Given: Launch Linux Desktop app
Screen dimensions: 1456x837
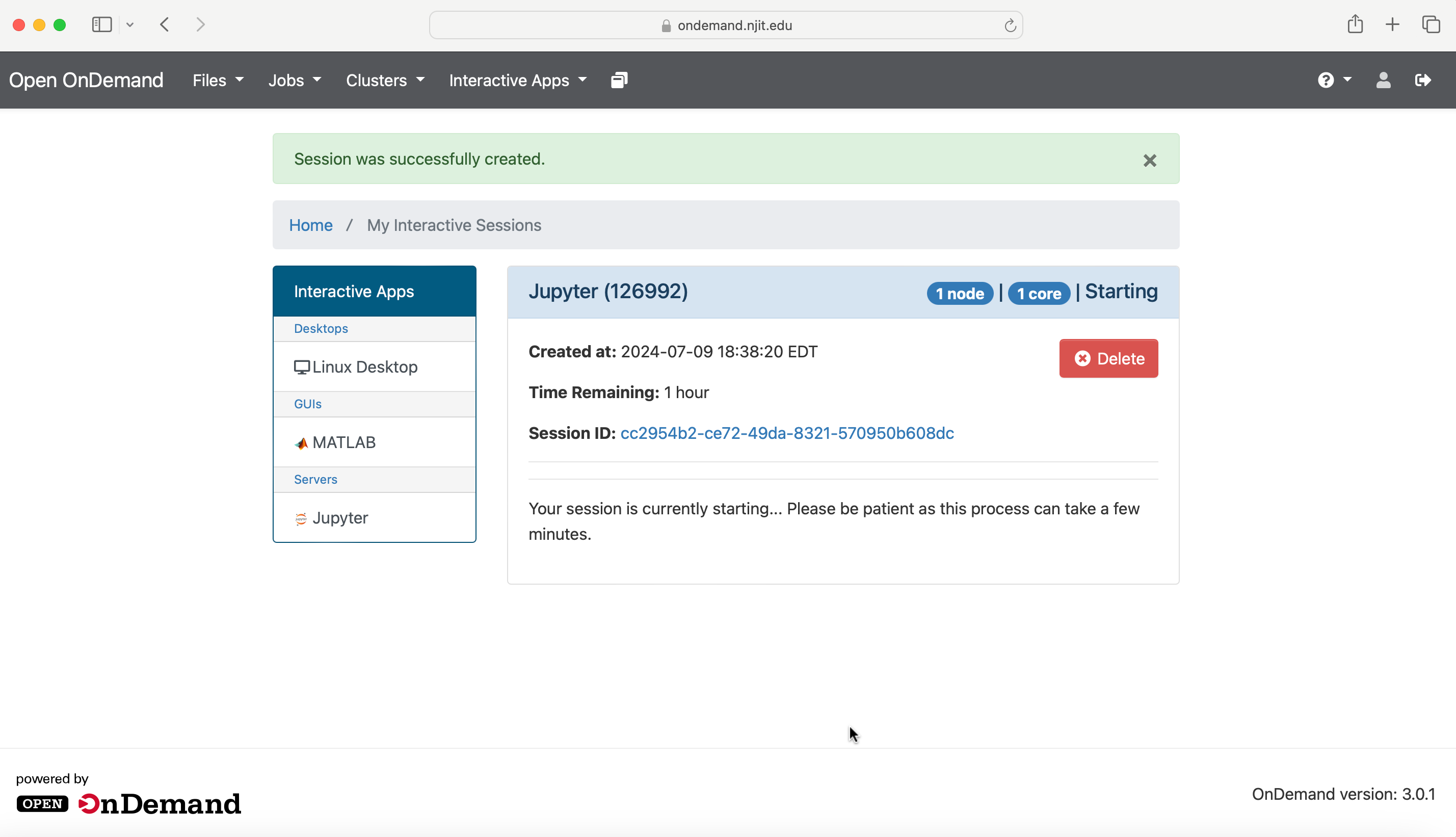Looking at the screenshot, I should pos(375,368).
